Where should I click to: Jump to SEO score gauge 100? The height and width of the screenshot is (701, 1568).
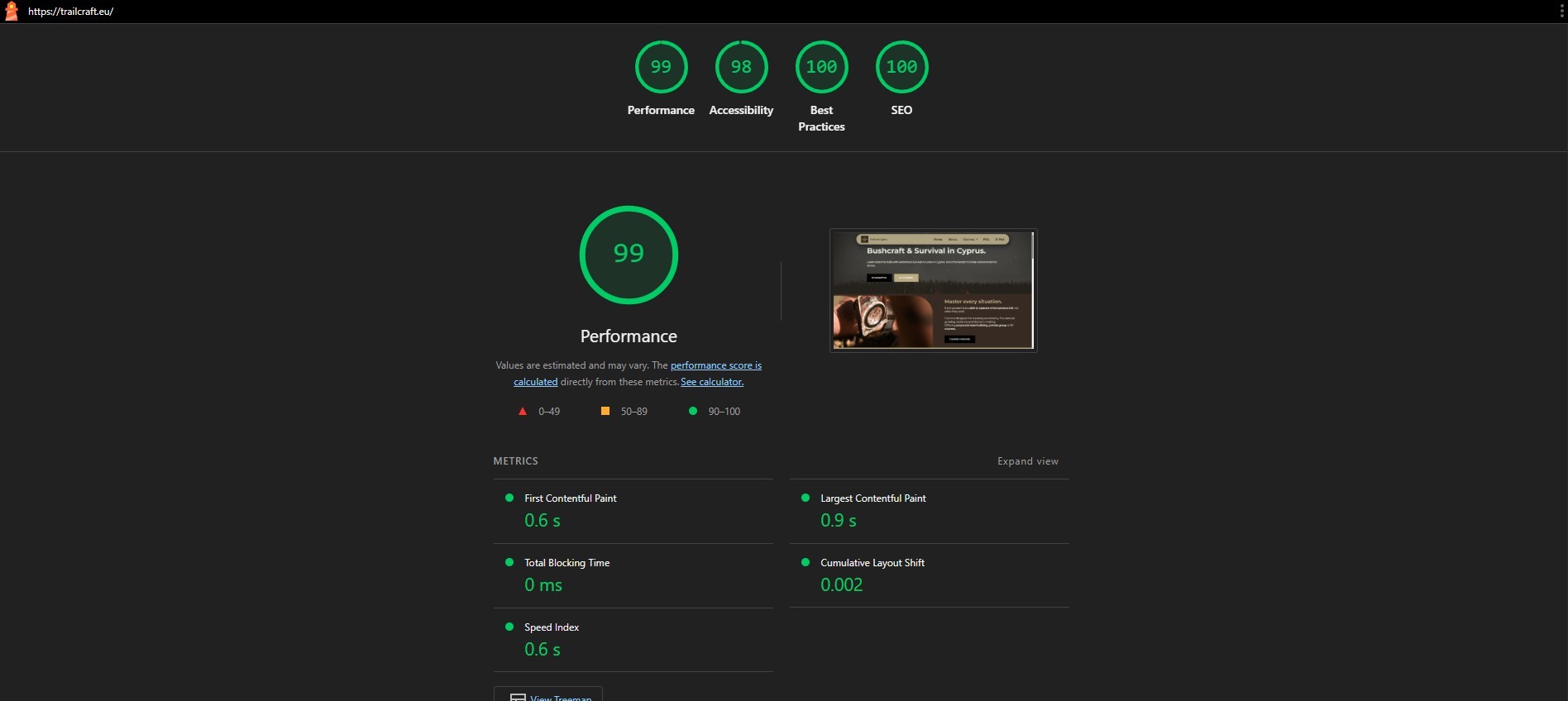click(901, 79)
